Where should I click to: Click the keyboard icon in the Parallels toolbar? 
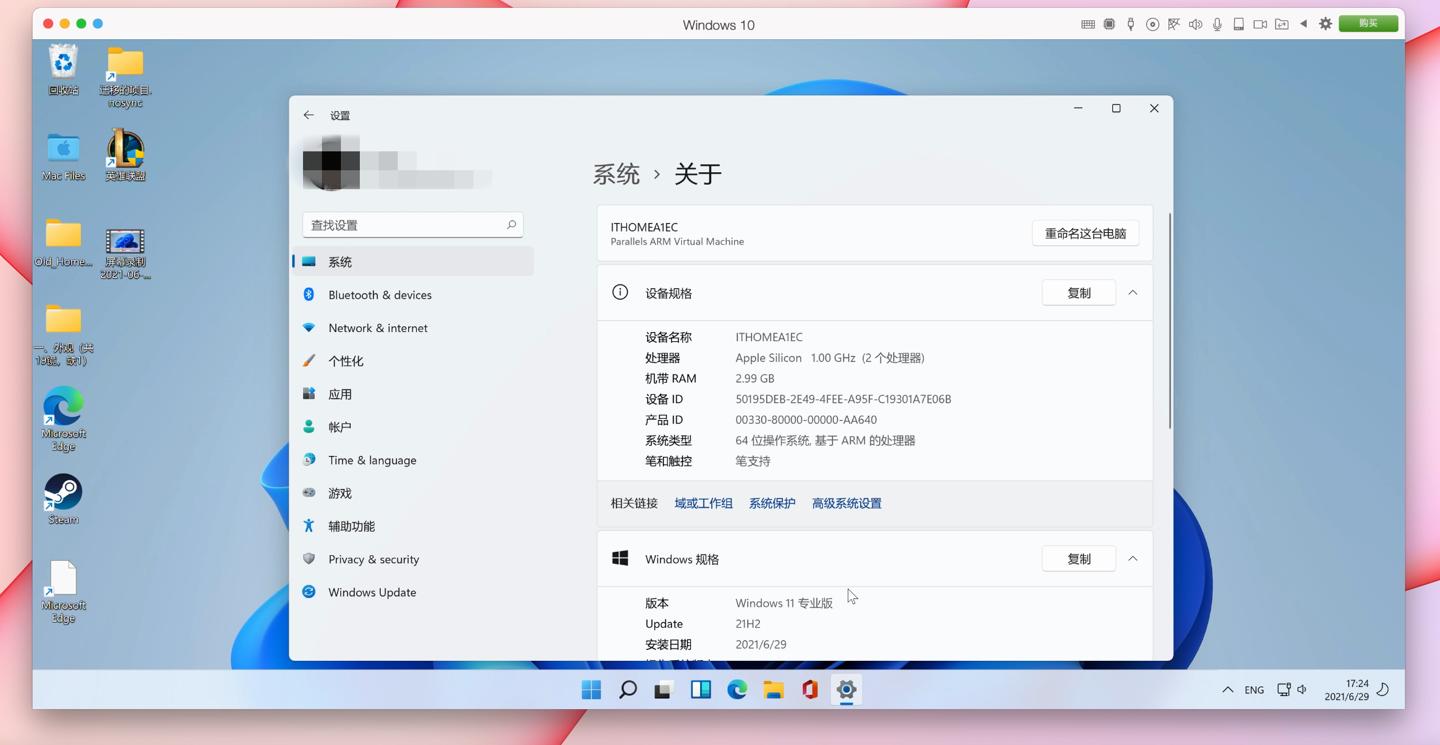tap(1088, 24)
